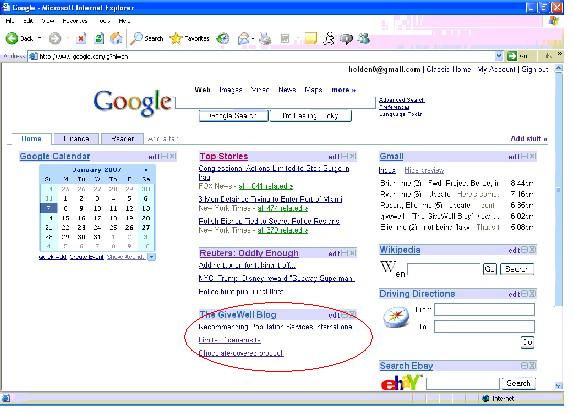
Task: Open My Account link
Action: pos(496,69)
